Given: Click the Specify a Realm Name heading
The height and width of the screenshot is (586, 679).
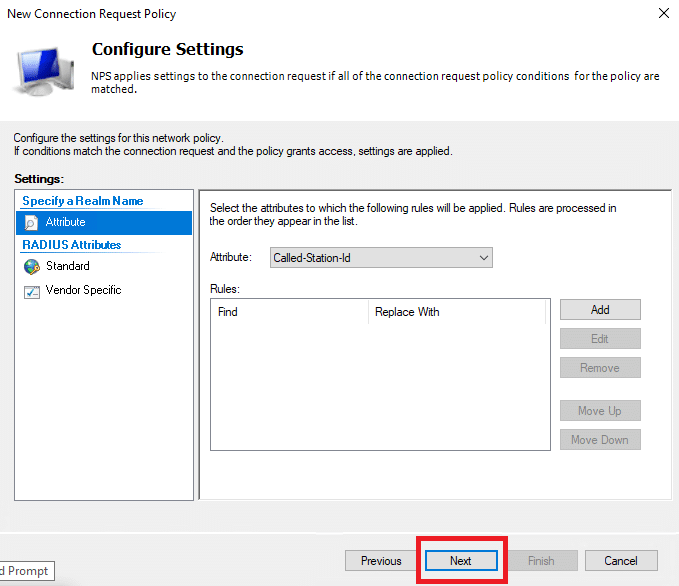Looking at the screenshot, I should [82, 201].
